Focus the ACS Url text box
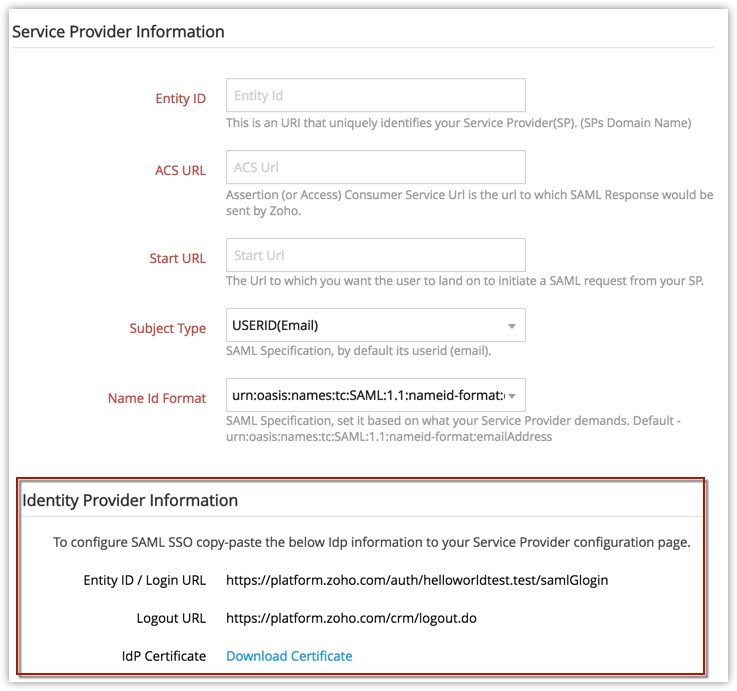The image size is (737, 691). pyautogui.click(x=375, y=167)
